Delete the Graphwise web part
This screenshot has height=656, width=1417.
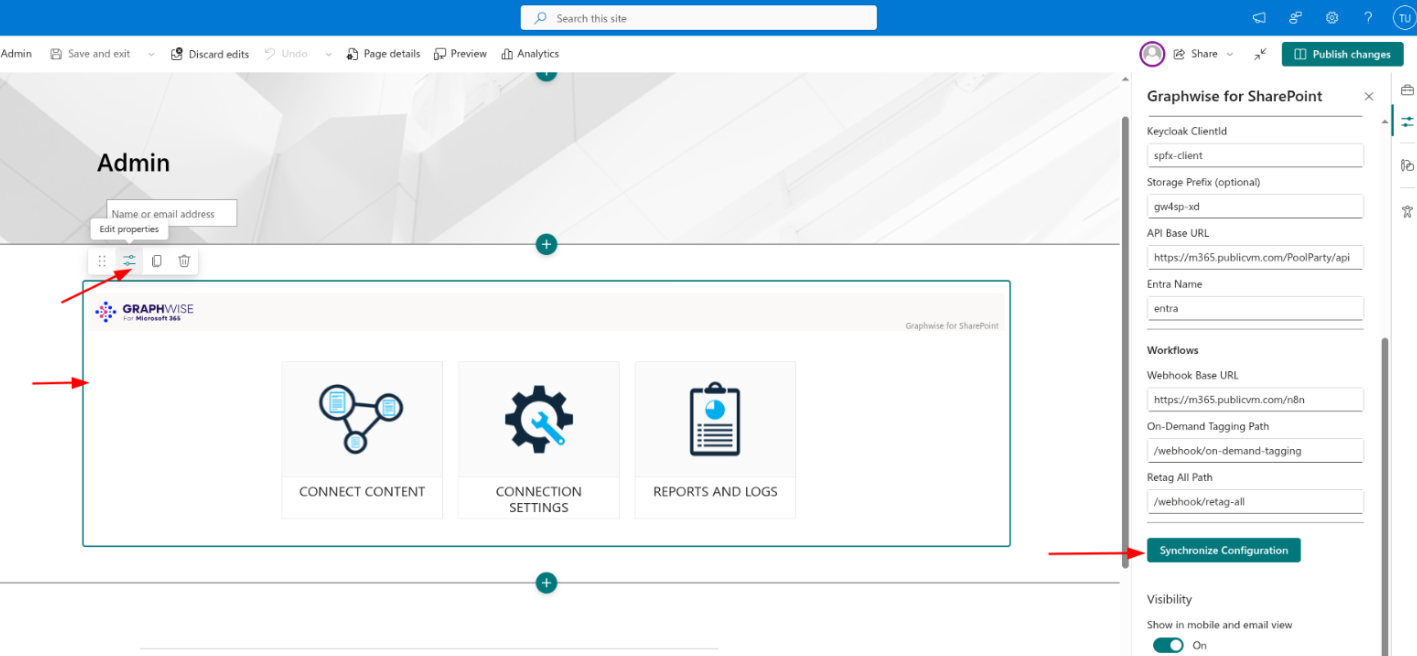184,261
